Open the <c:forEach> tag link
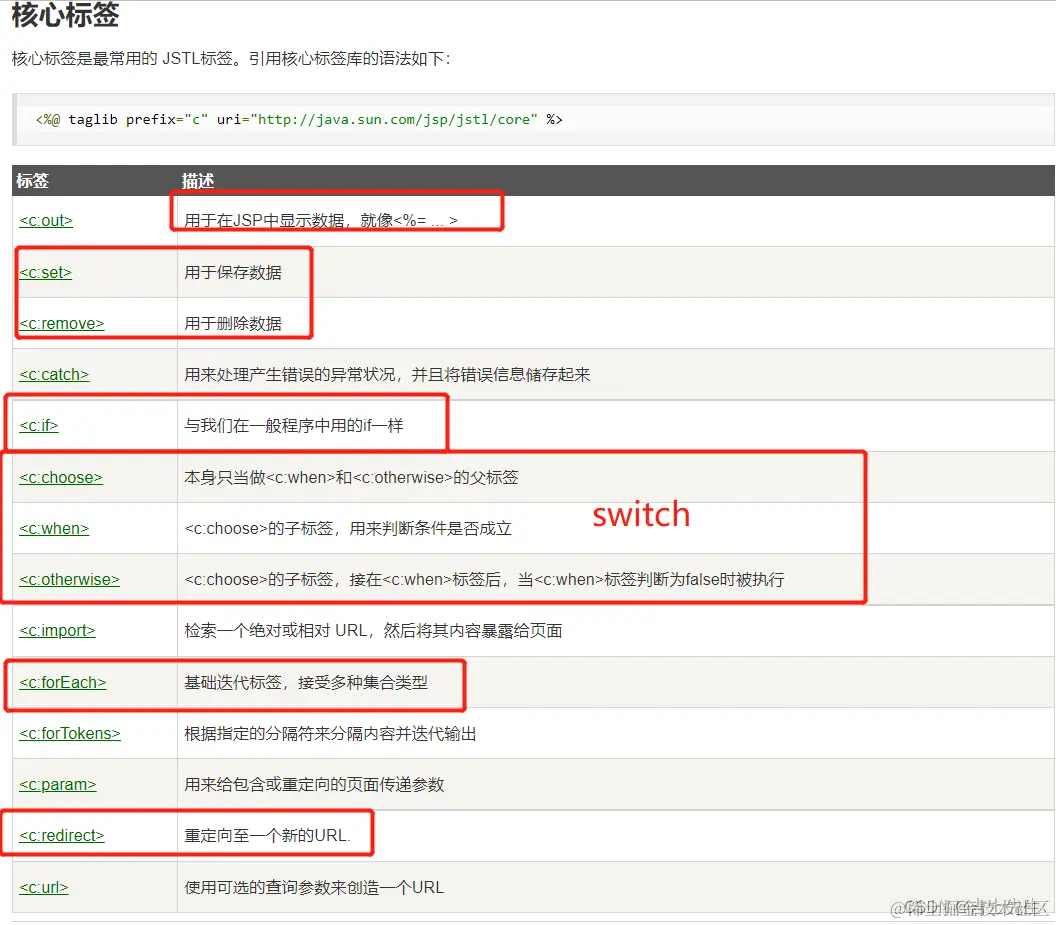1056x925 pixels. click(62, 682)
